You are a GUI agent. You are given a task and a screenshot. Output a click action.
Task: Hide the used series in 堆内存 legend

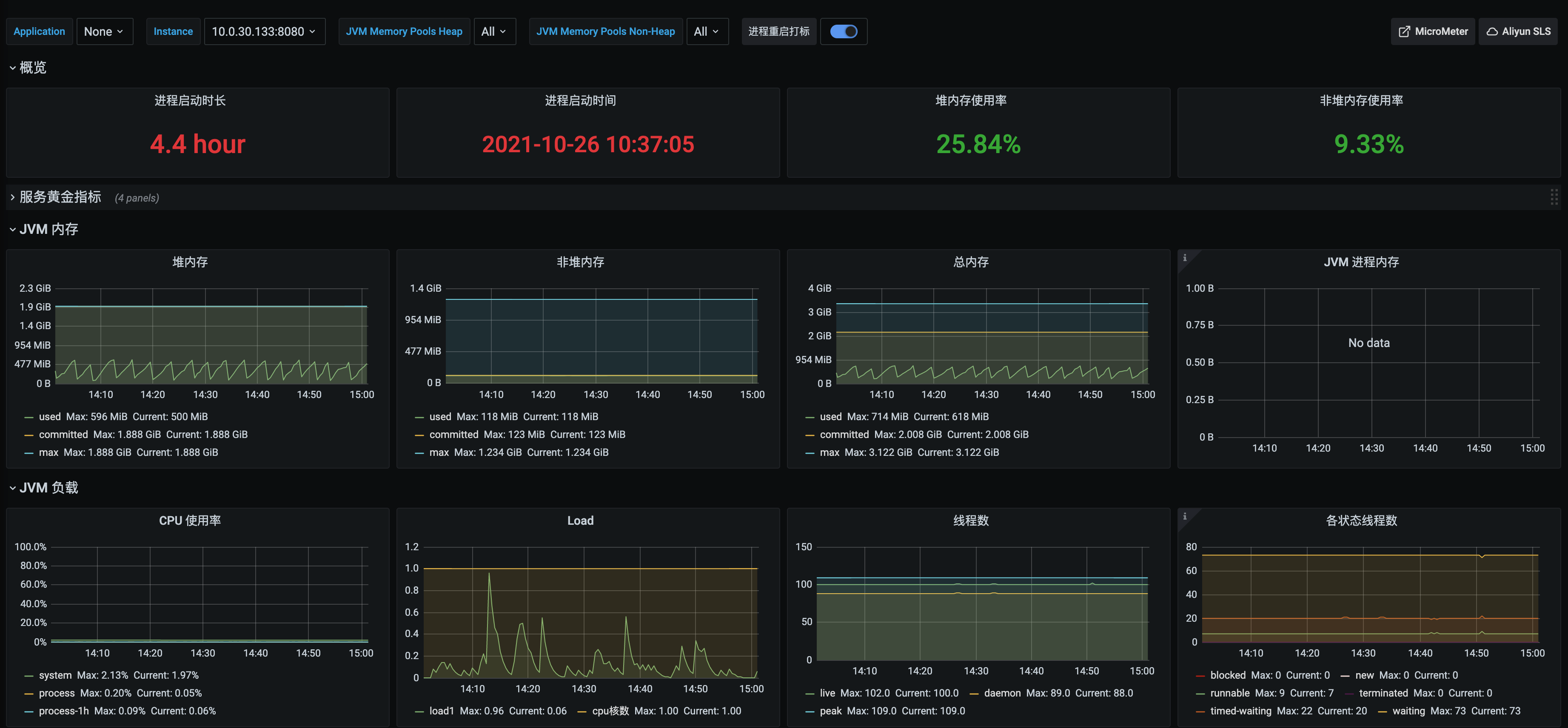coord(50,416)
